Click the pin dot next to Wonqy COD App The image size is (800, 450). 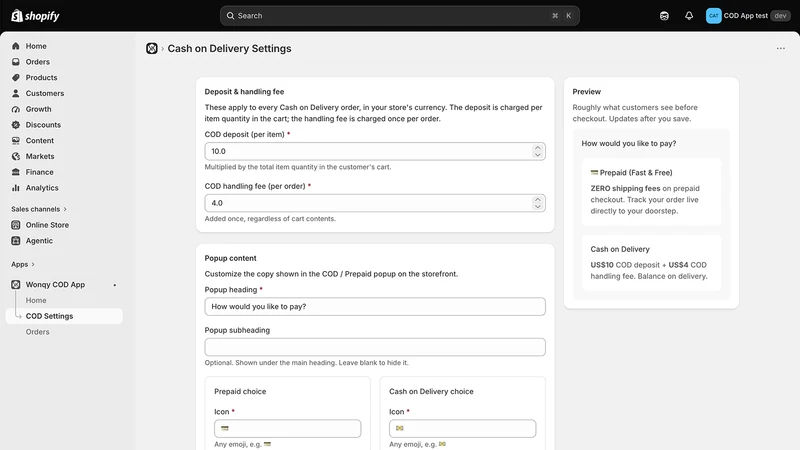[x=115, y=285]
